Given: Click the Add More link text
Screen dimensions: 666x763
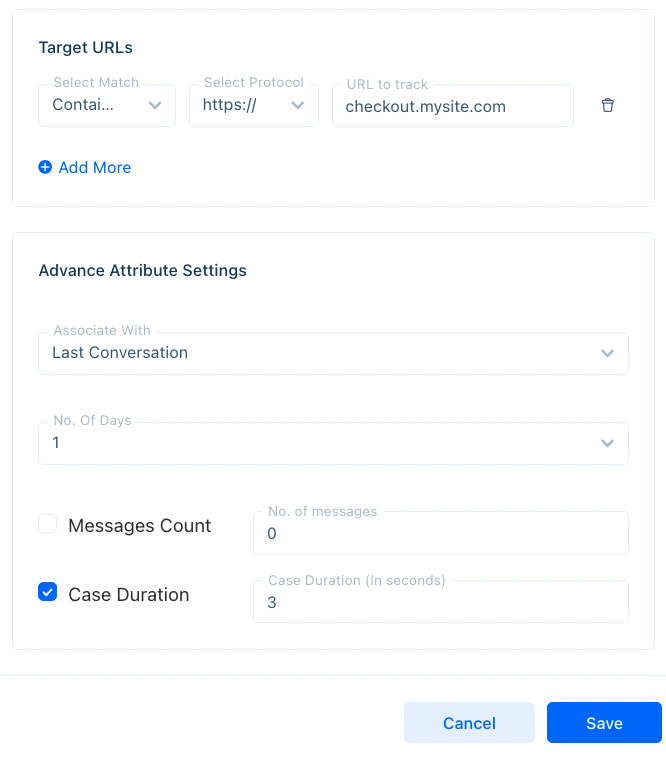Looking at the screenshot, I should (95, 167).
